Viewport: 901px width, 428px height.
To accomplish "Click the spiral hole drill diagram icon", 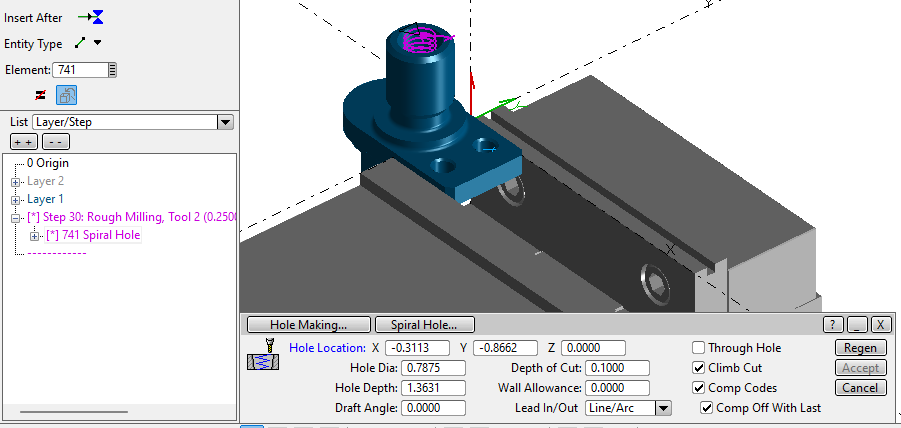I will [x=262, y=356].
